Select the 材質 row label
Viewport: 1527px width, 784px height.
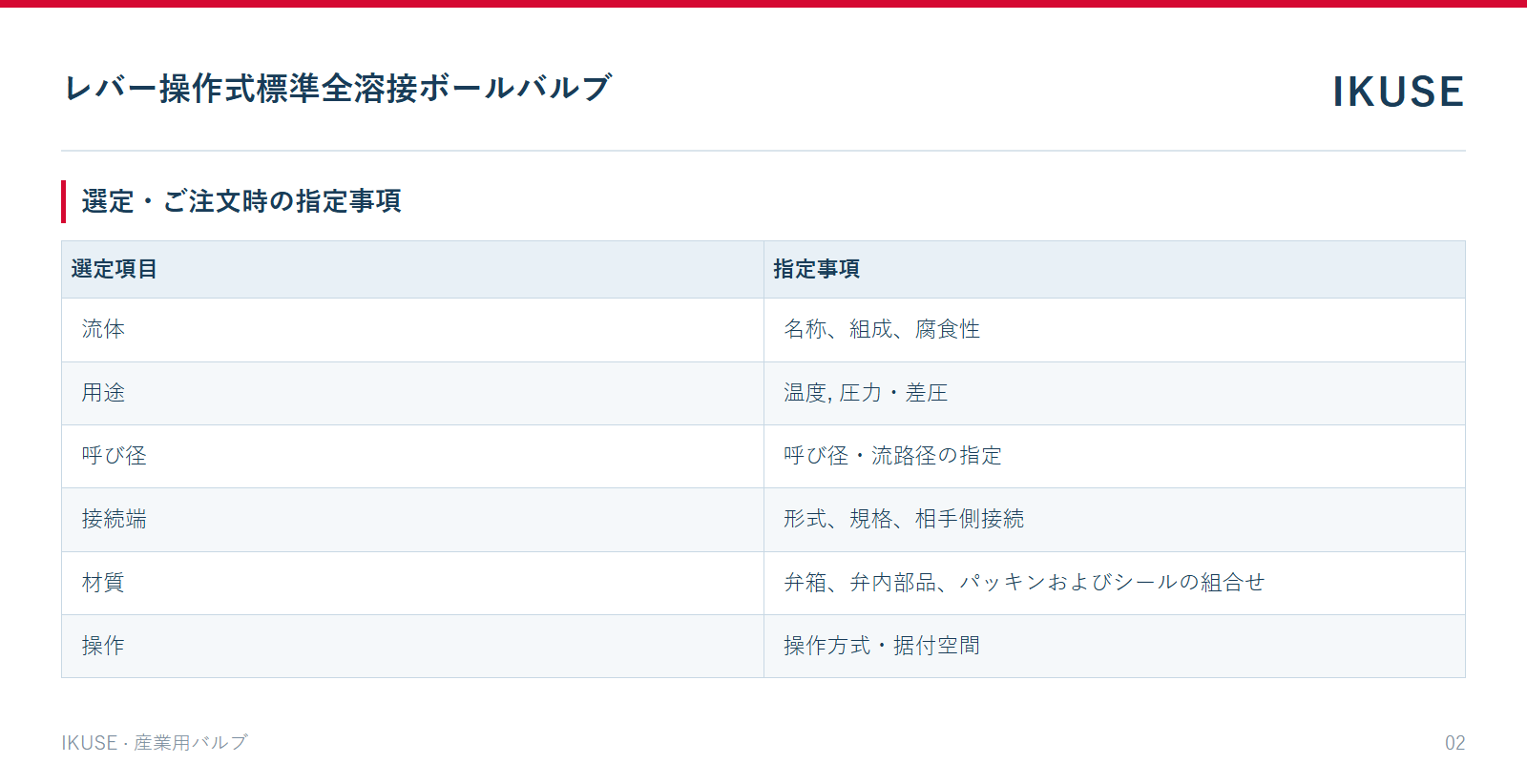(x=103, y=583)
